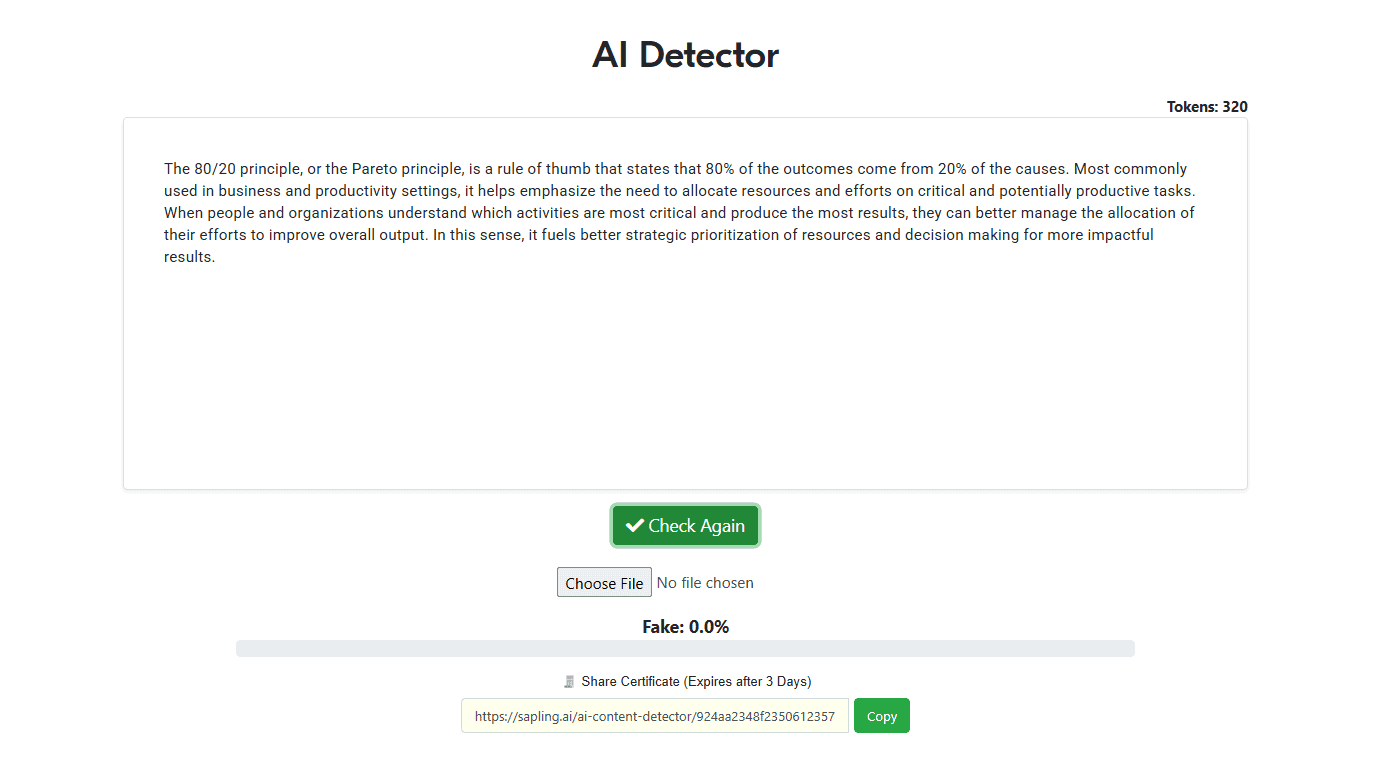Click the Fake: 0.0% result label

pyautogui.click(x=685, y=627)
